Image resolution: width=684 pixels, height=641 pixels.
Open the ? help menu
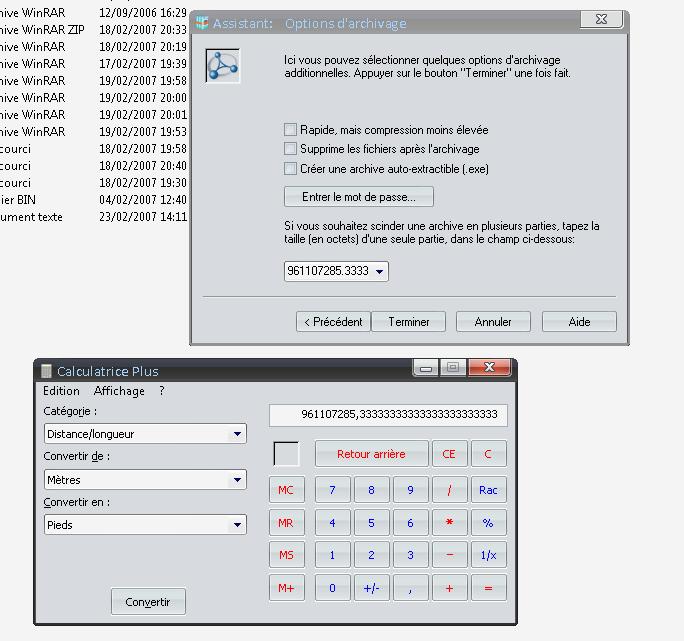pyautogui.click(x=162, y=391)
